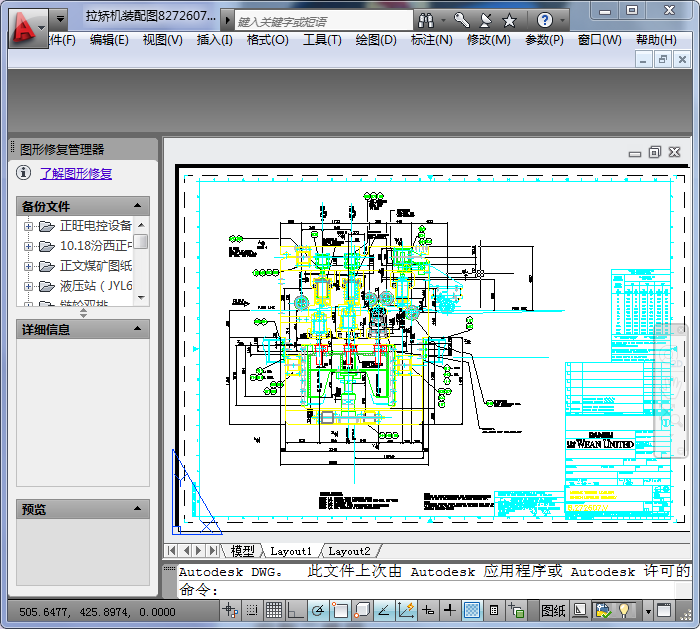
Task: Open the Favorites star icon
Action: point(509,20)
